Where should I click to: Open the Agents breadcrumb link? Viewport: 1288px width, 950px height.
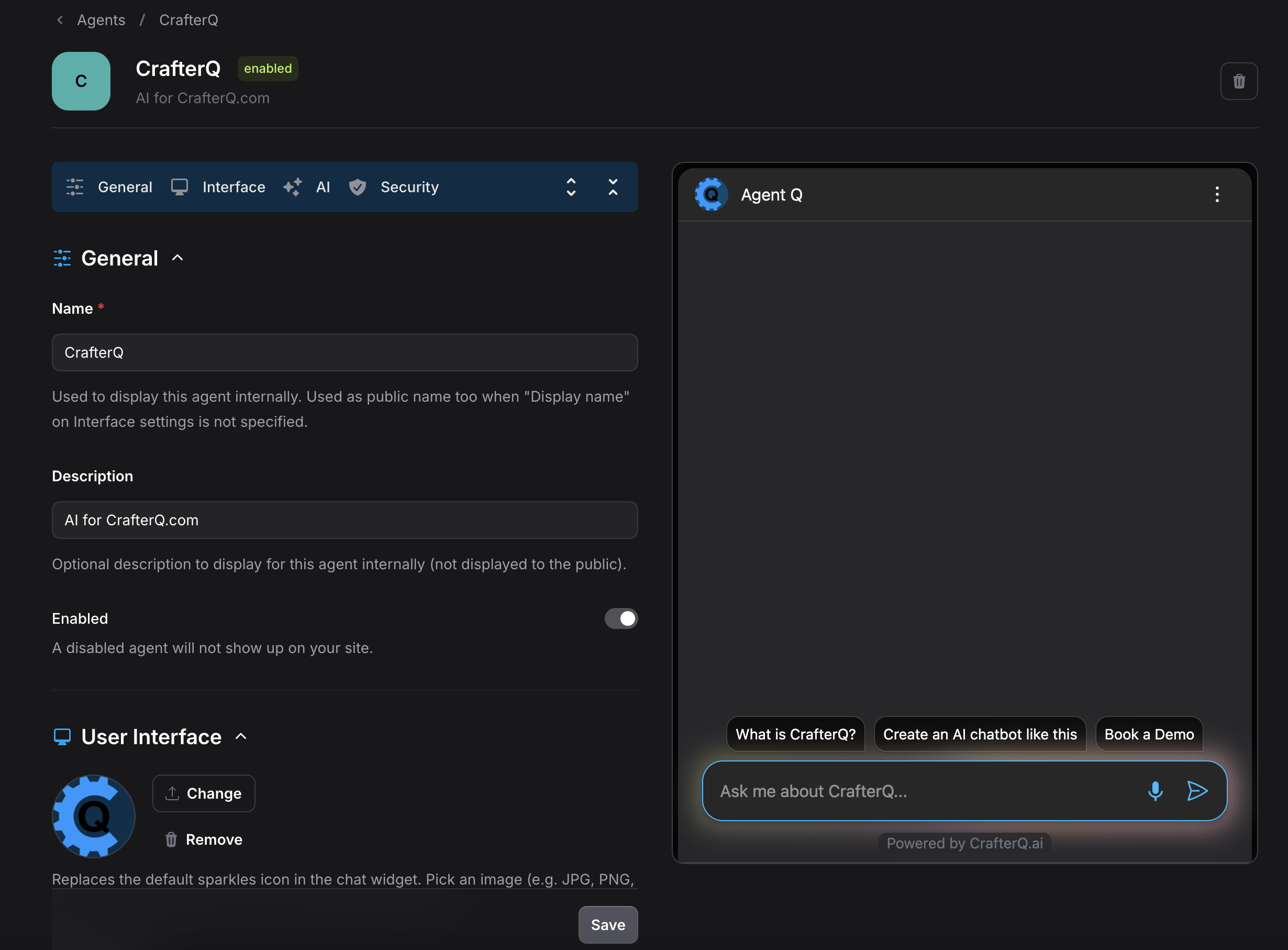tap(101, 20)
